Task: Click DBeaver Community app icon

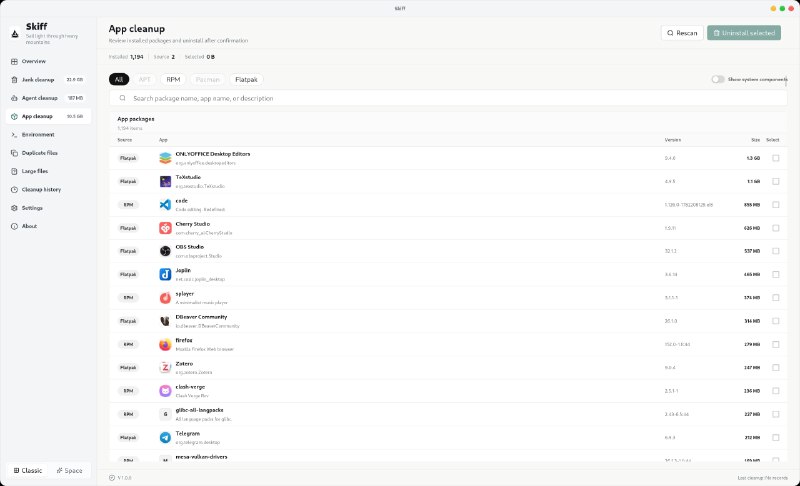Action: click(x=165, y=321)
